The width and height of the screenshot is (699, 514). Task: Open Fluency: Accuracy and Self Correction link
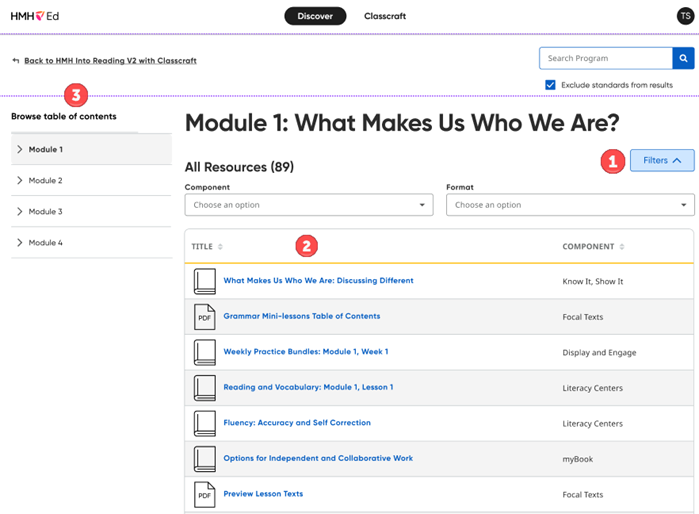click(x=297, y=423)
